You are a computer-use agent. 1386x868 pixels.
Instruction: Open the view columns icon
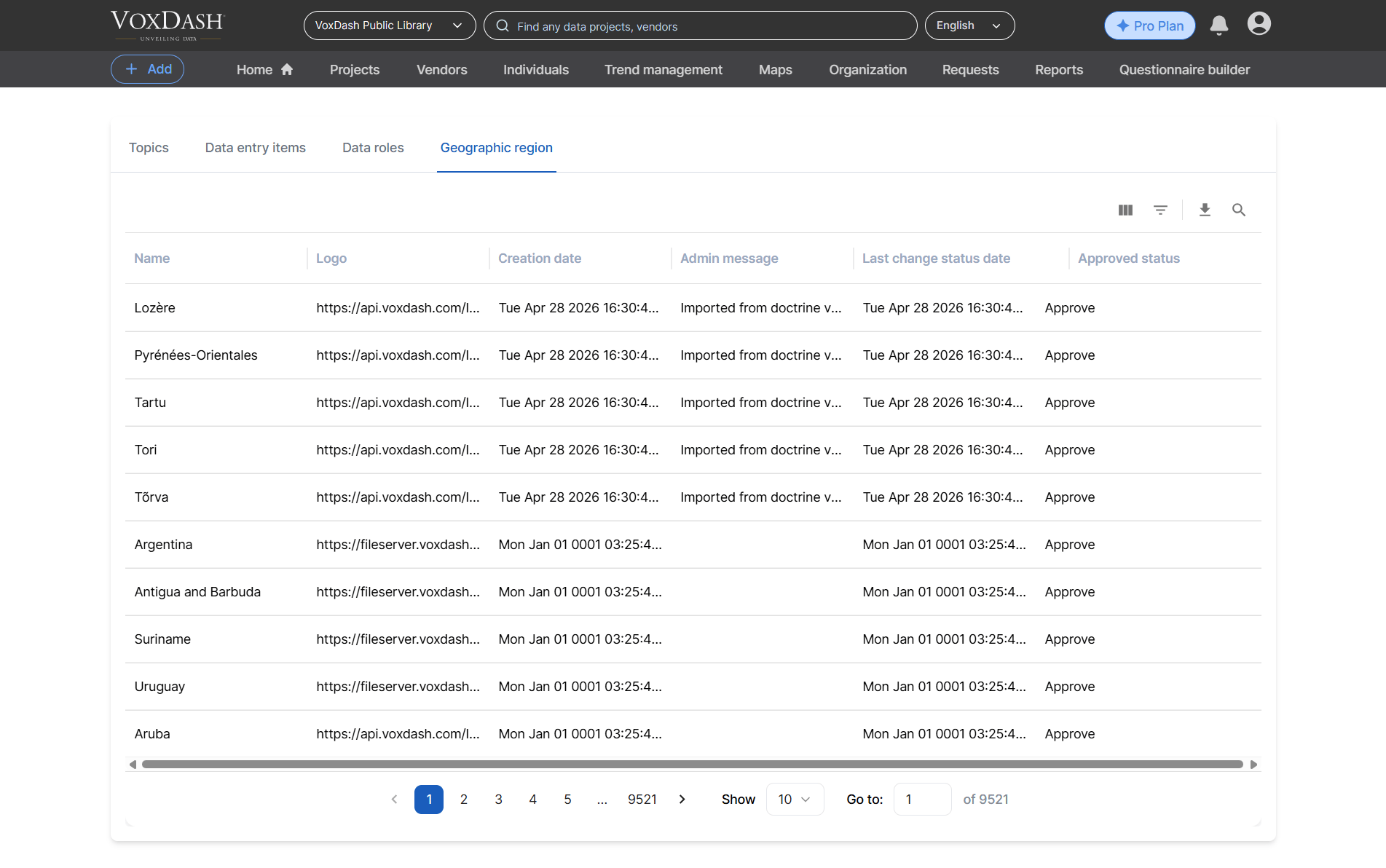pyautogui.click(x=1125, y=210)
